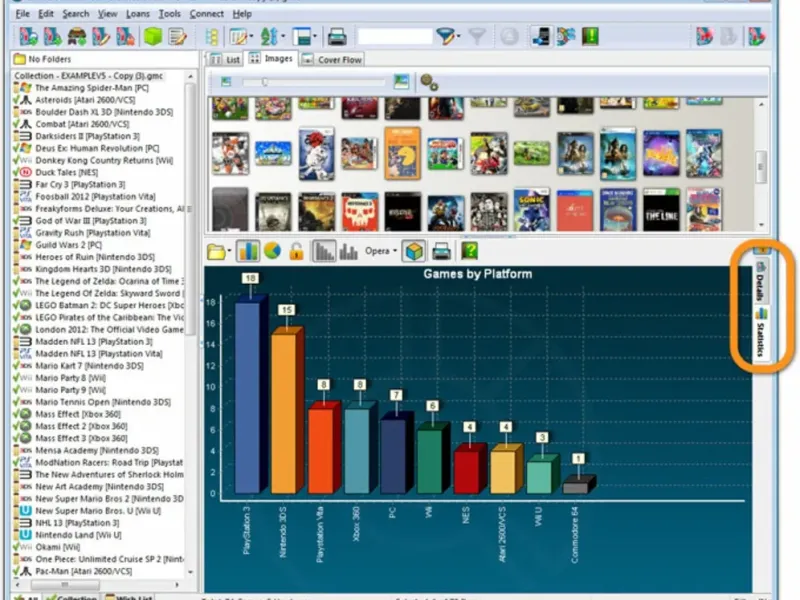Click the printer icon in the main toolbar

337,37
